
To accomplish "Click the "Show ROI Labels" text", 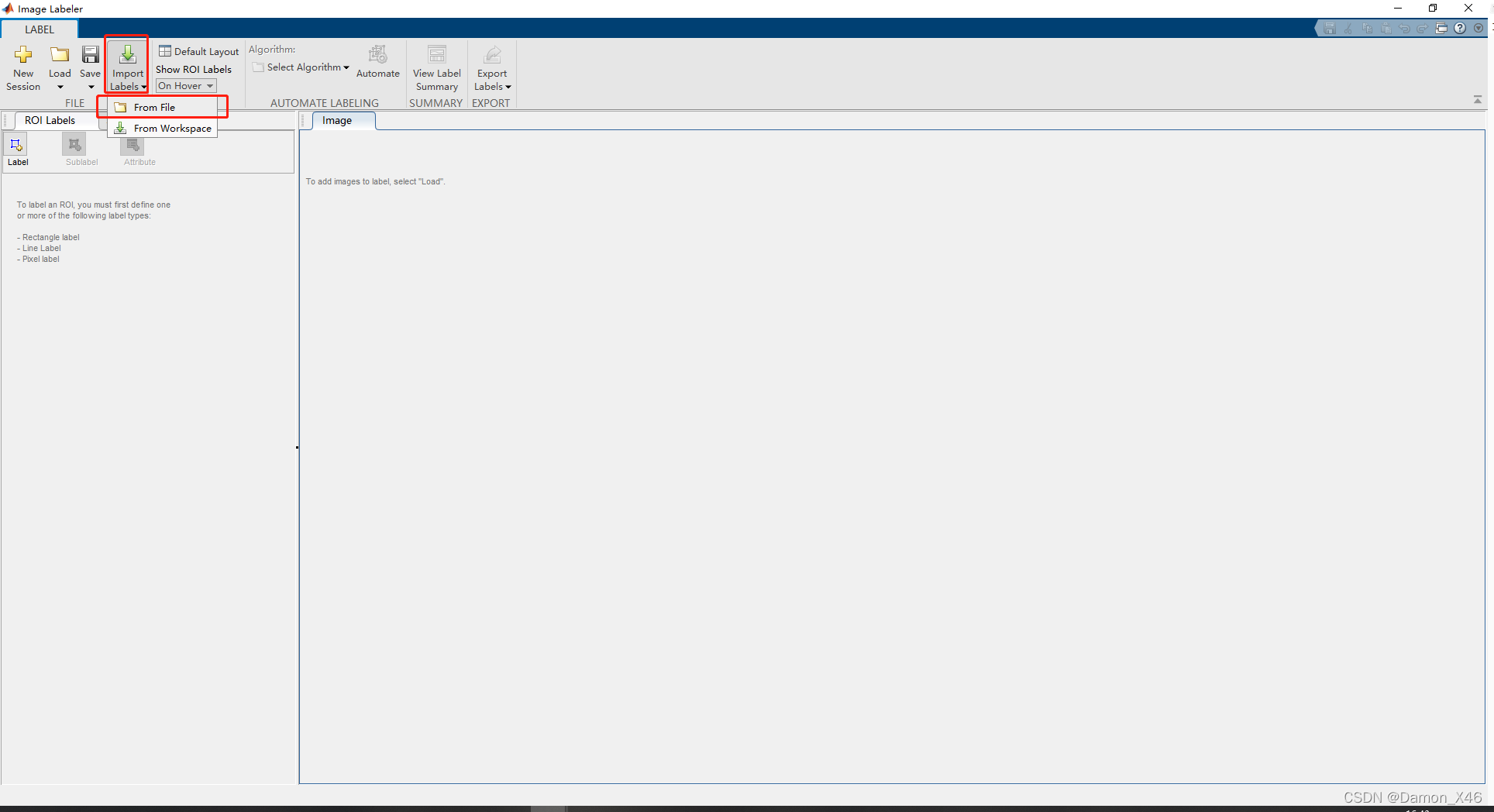I will (x=194, y=69).
